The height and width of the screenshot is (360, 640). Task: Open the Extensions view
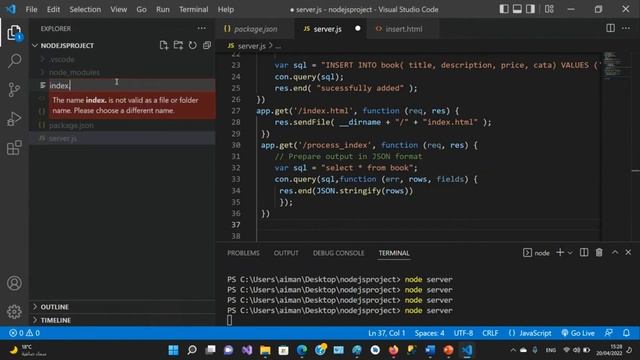(14, 148)
